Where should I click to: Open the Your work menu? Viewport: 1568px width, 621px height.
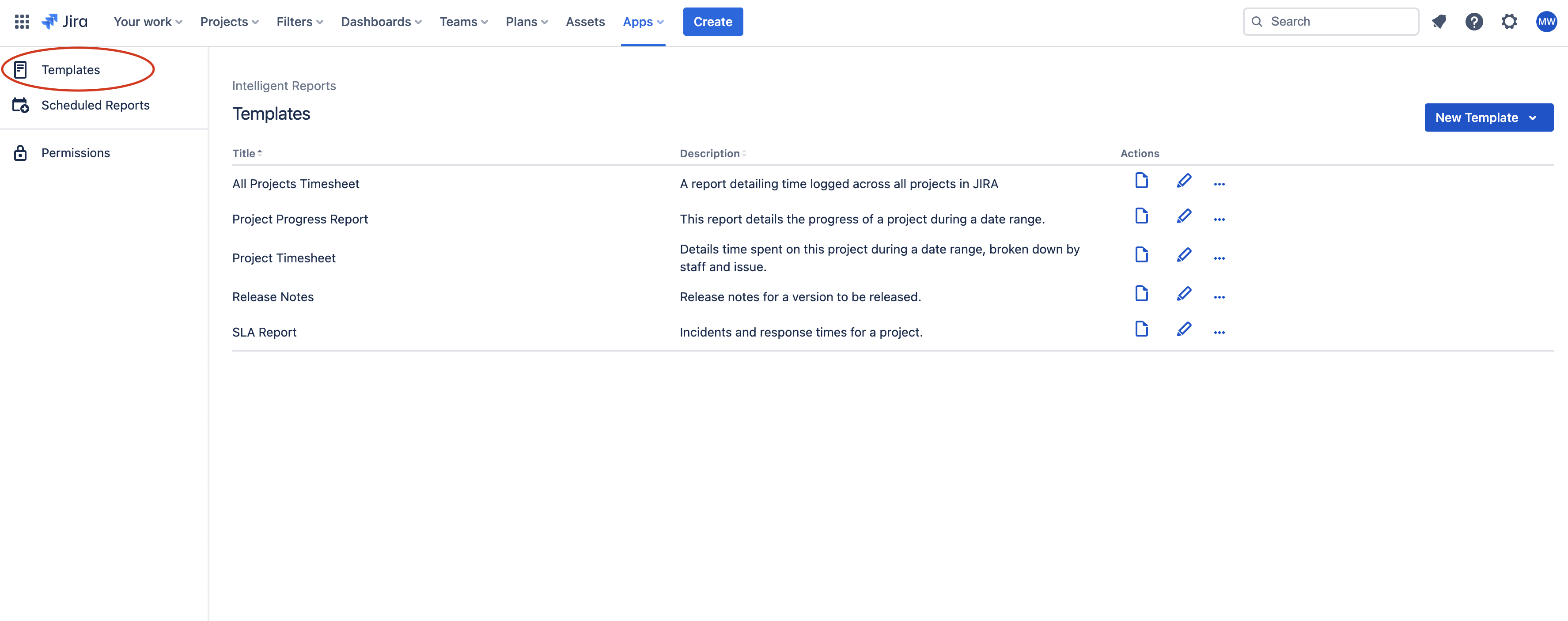point(147,21)
